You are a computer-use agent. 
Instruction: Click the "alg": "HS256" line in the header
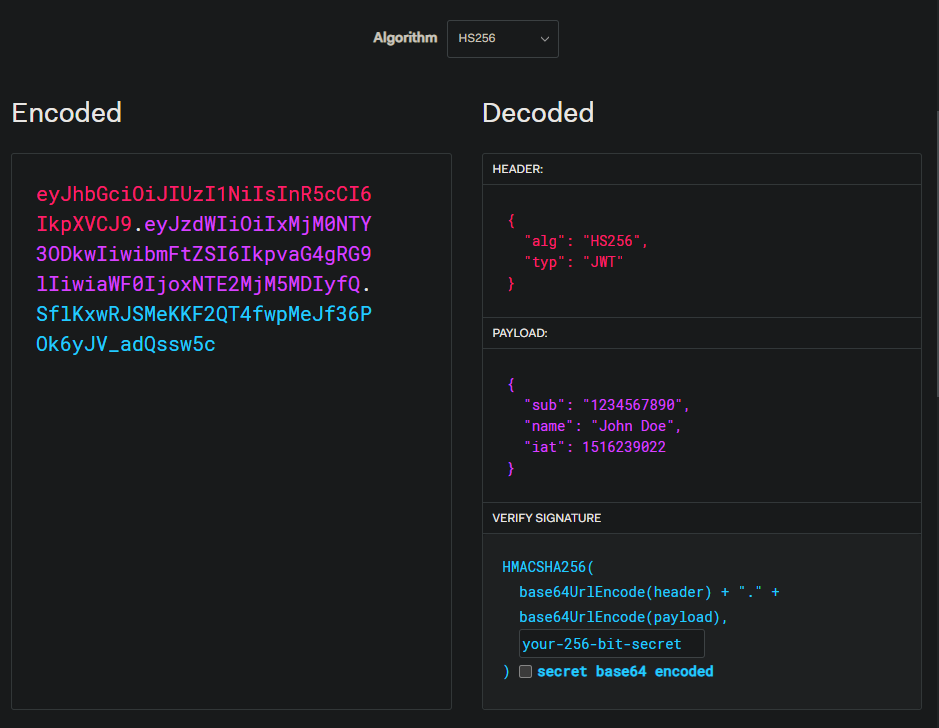coord(586,241)
